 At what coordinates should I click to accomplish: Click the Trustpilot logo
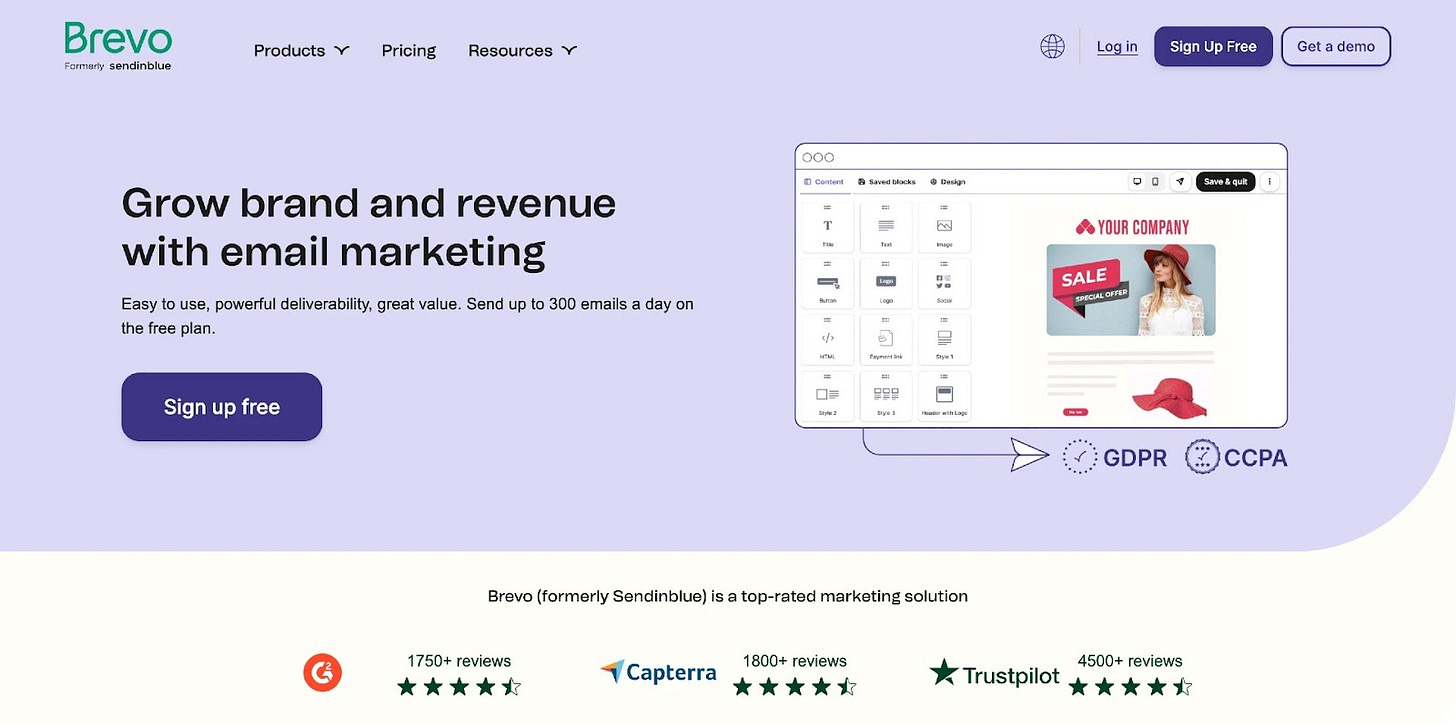[x=994, y=673]
